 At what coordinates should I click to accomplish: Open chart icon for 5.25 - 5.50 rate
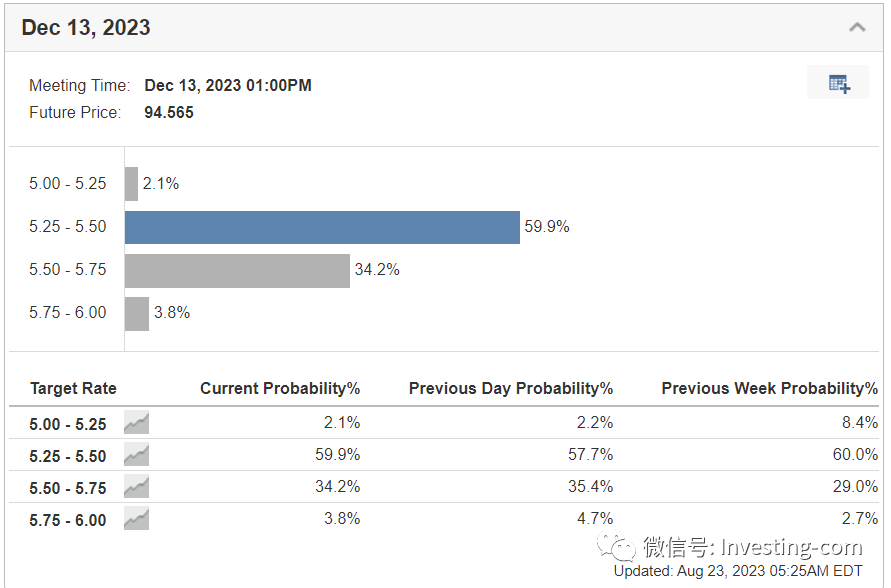click(x=137, y=455)
